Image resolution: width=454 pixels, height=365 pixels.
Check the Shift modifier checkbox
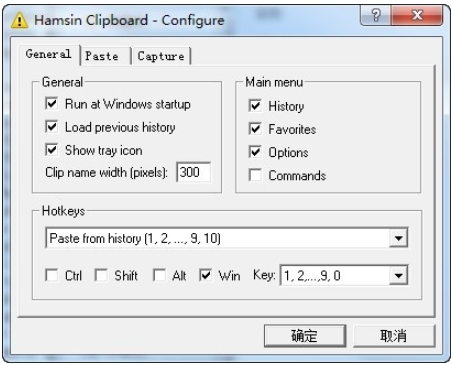tap(101, 275)
